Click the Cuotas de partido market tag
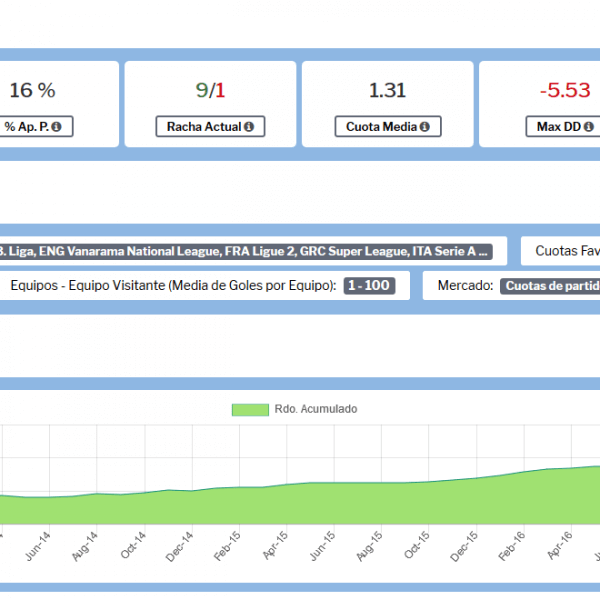Screen dimensions: 600x600 [550, 286]
